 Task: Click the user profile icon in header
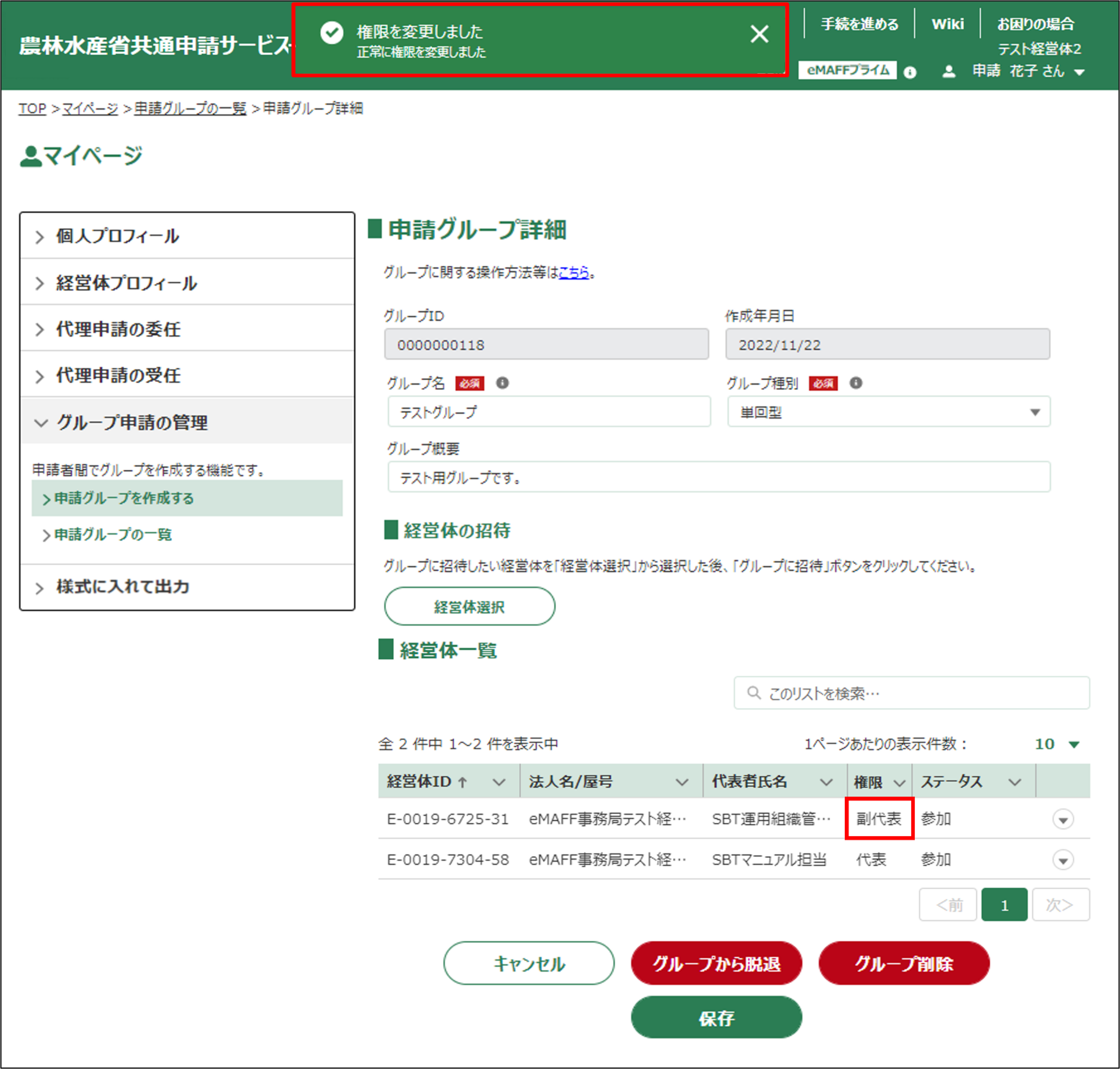(x=949, y=72)
